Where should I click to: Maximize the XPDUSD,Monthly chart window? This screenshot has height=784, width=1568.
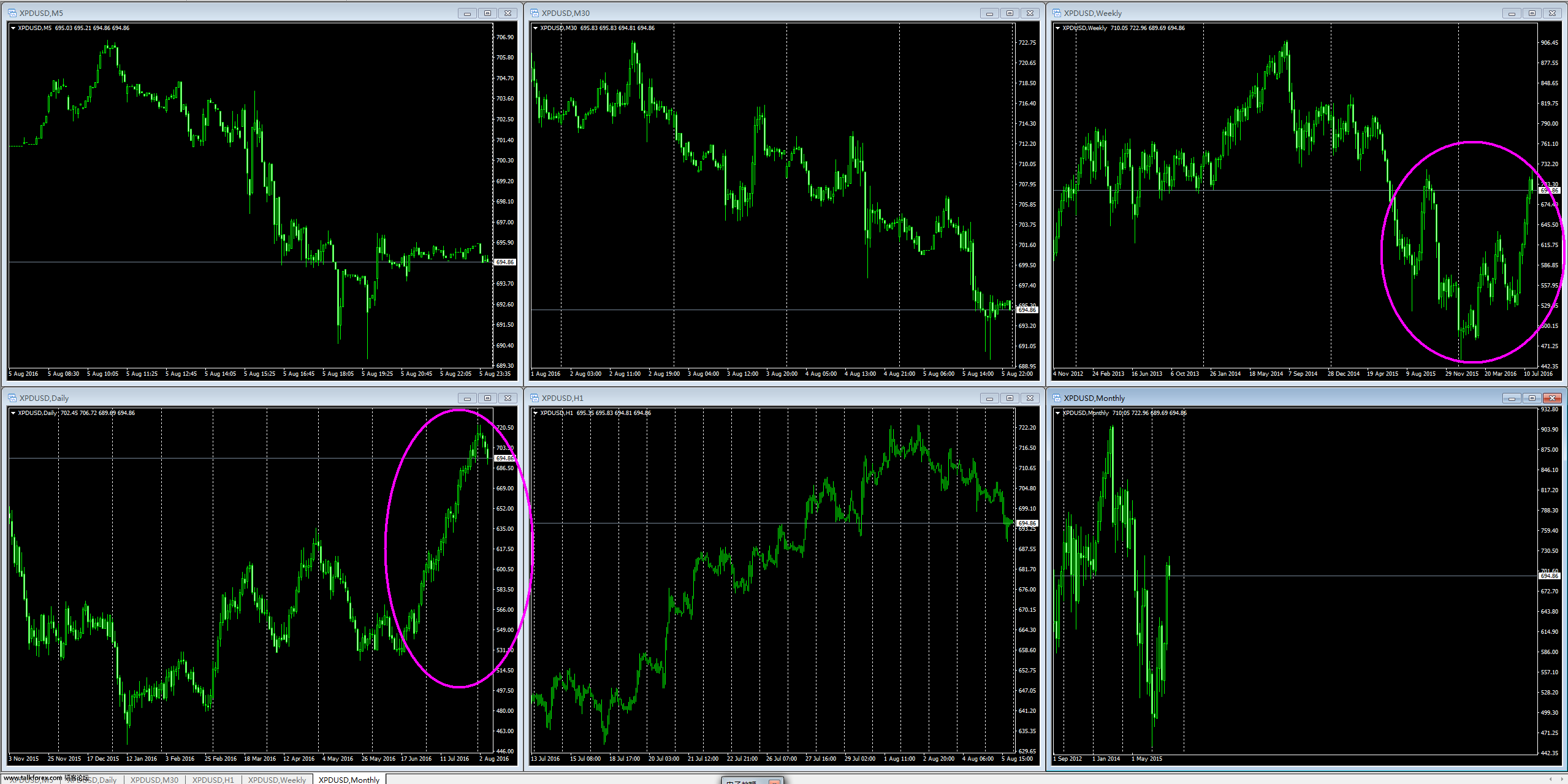pyautogui.click(x=1532, y=398)
